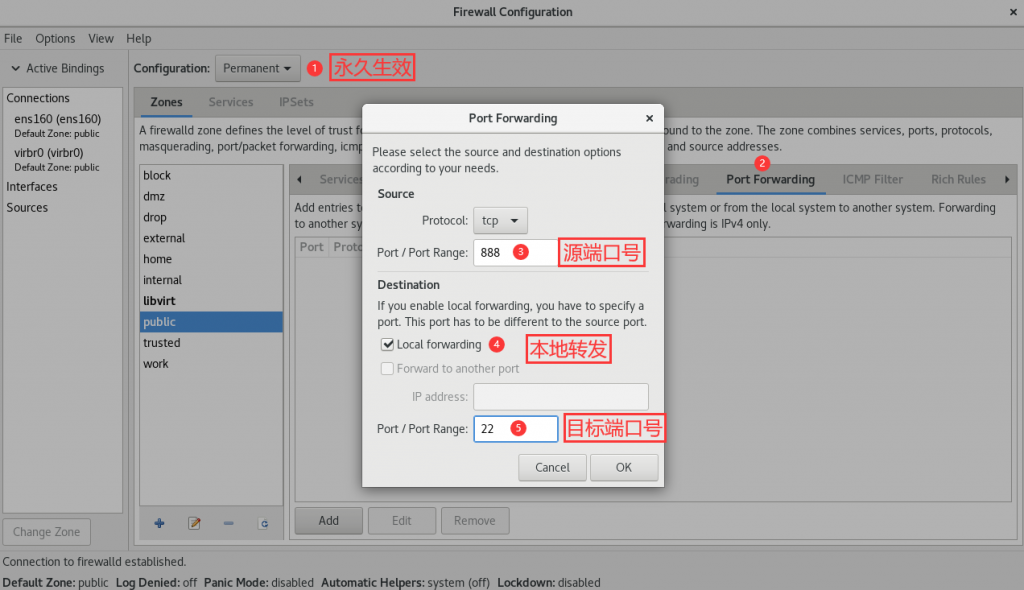Switch to the IPSets tab
The image size is (1024, 590).
tap(296, 102)
